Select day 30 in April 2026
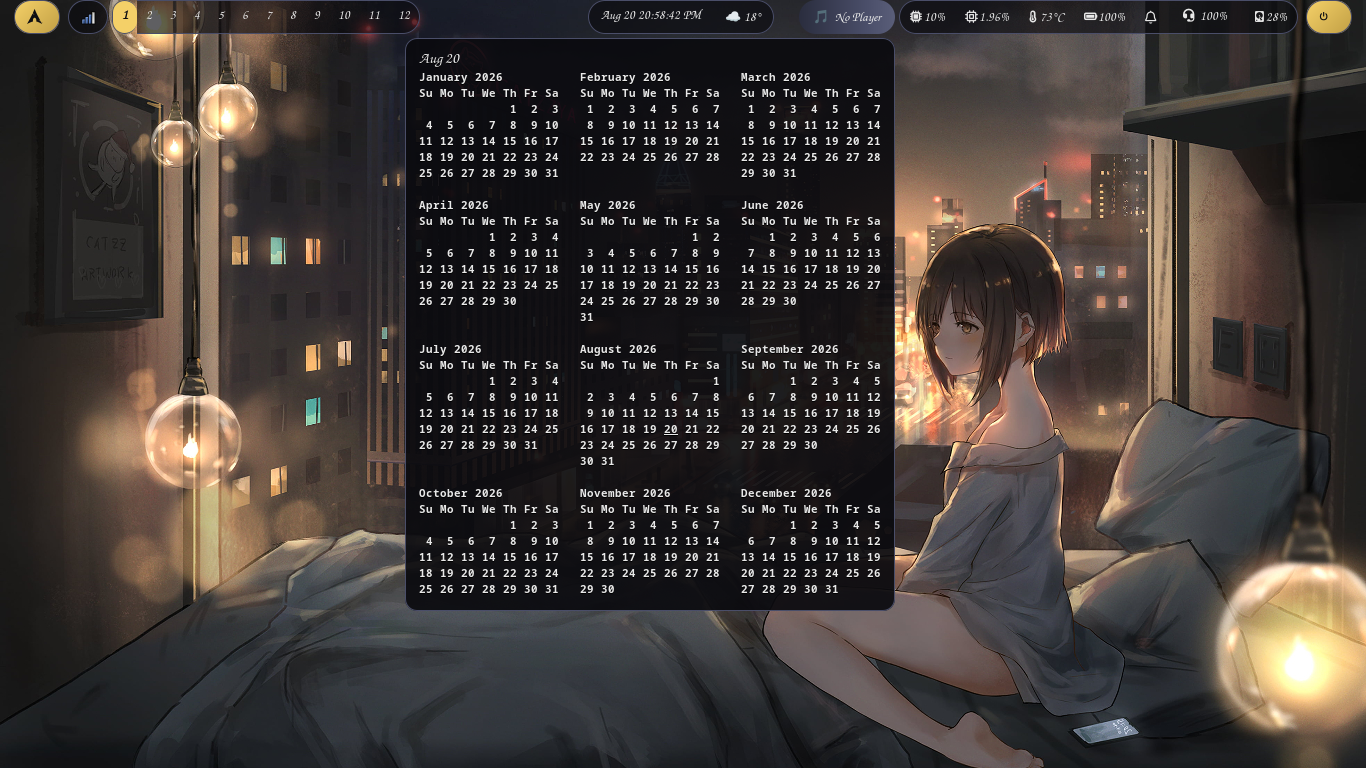 point(510,301)
